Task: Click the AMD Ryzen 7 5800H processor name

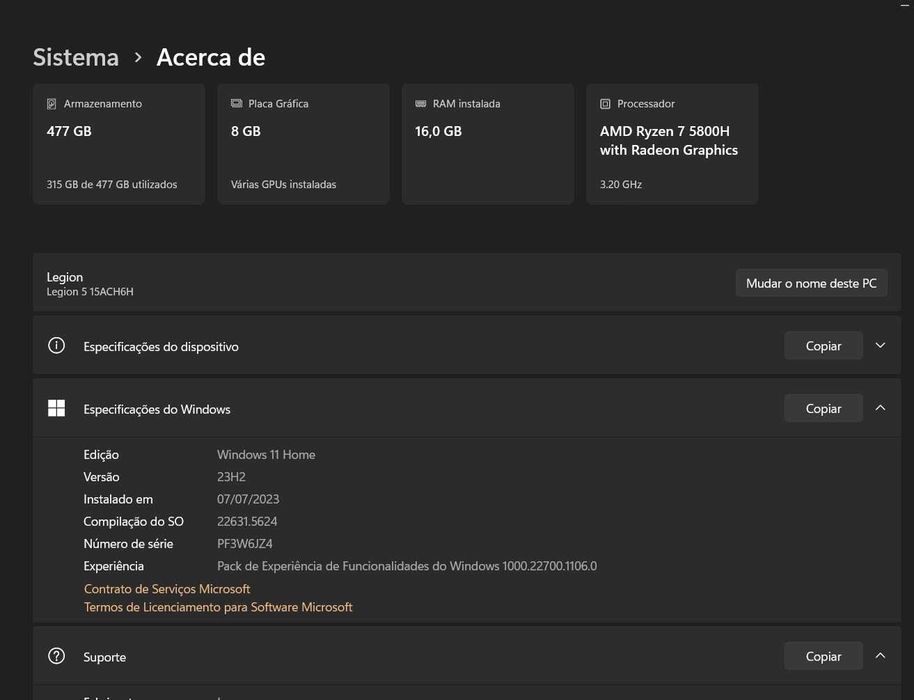Action: [669, 140]
